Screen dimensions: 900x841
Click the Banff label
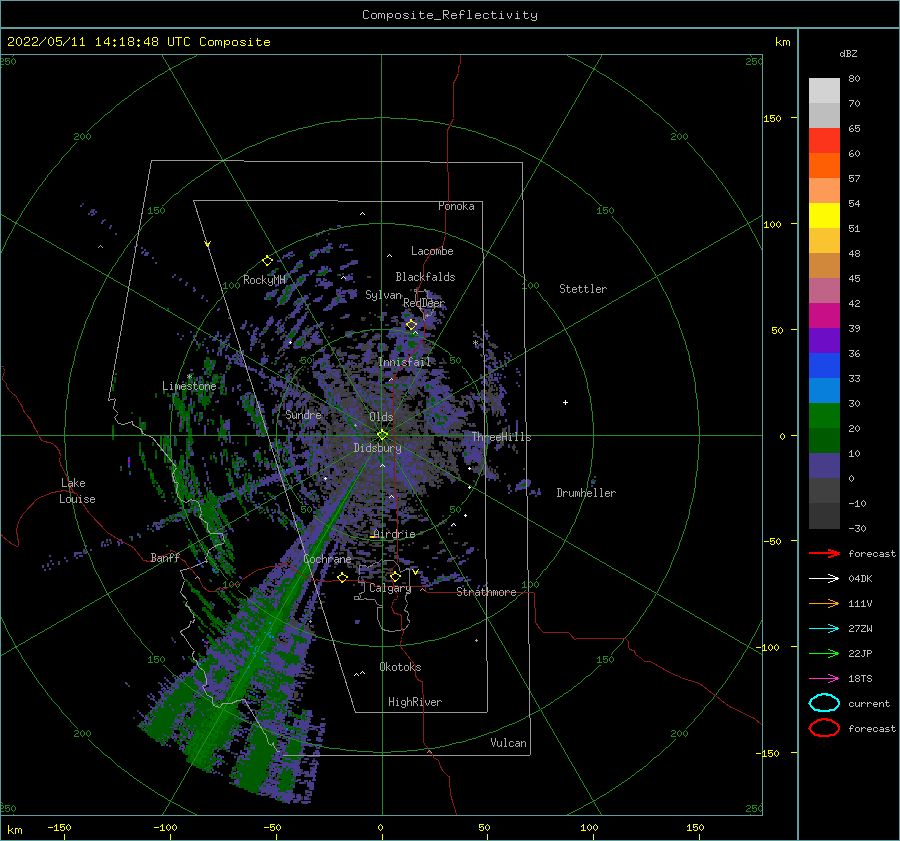[165, 557]
